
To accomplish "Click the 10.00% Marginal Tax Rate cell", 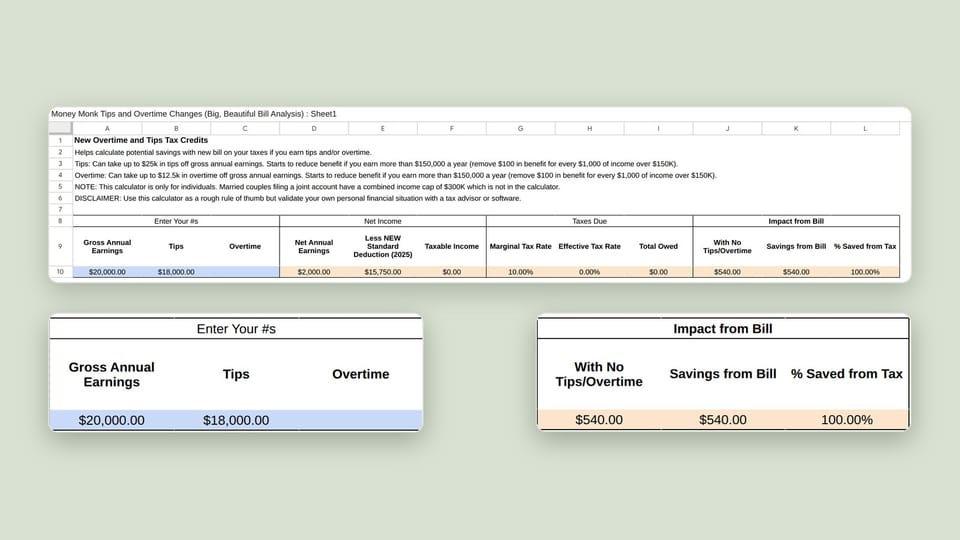I will coord(520,272).
